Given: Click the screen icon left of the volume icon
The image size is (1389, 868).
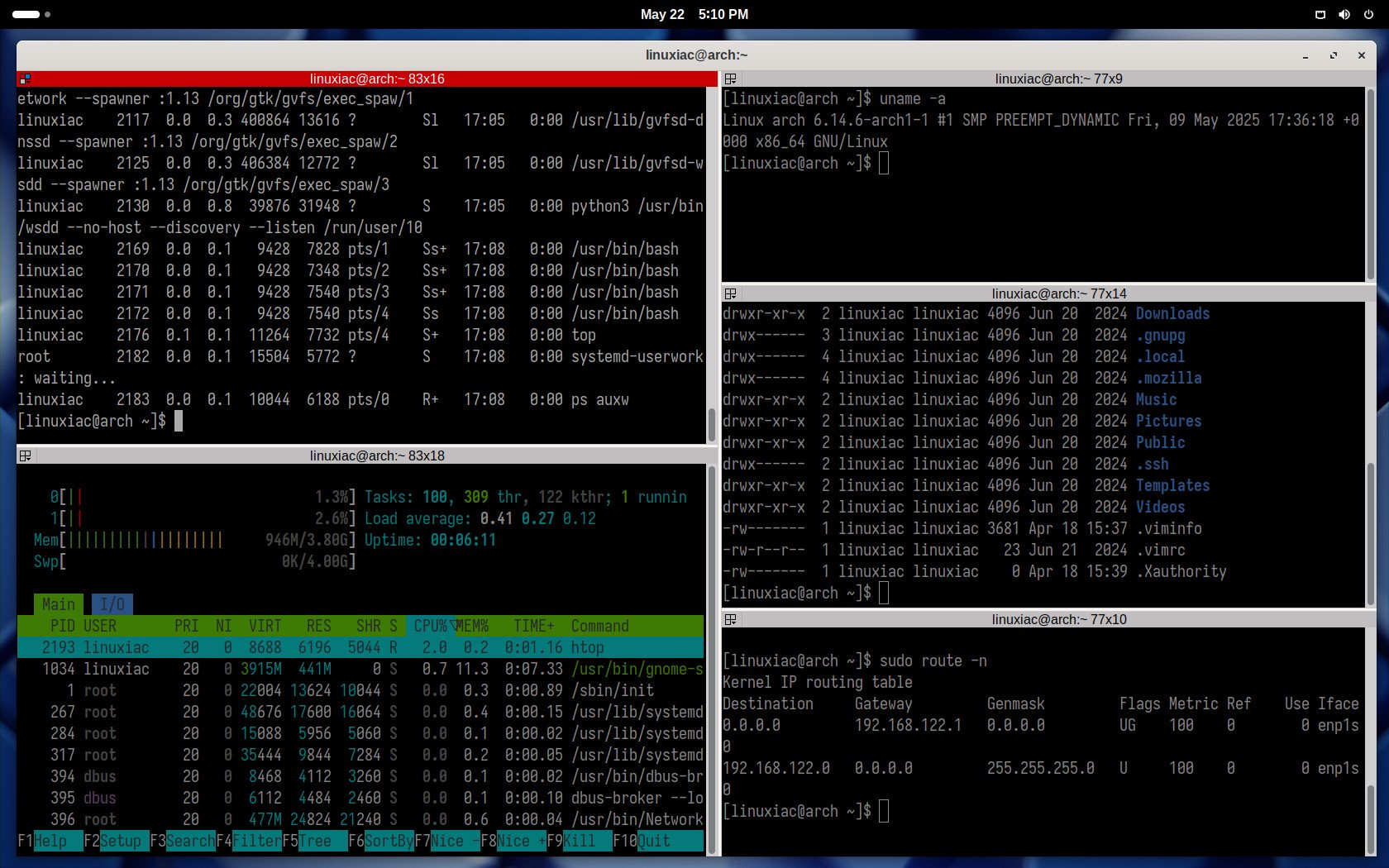Looking at the screenshot, I should [x=1320, y=15].
